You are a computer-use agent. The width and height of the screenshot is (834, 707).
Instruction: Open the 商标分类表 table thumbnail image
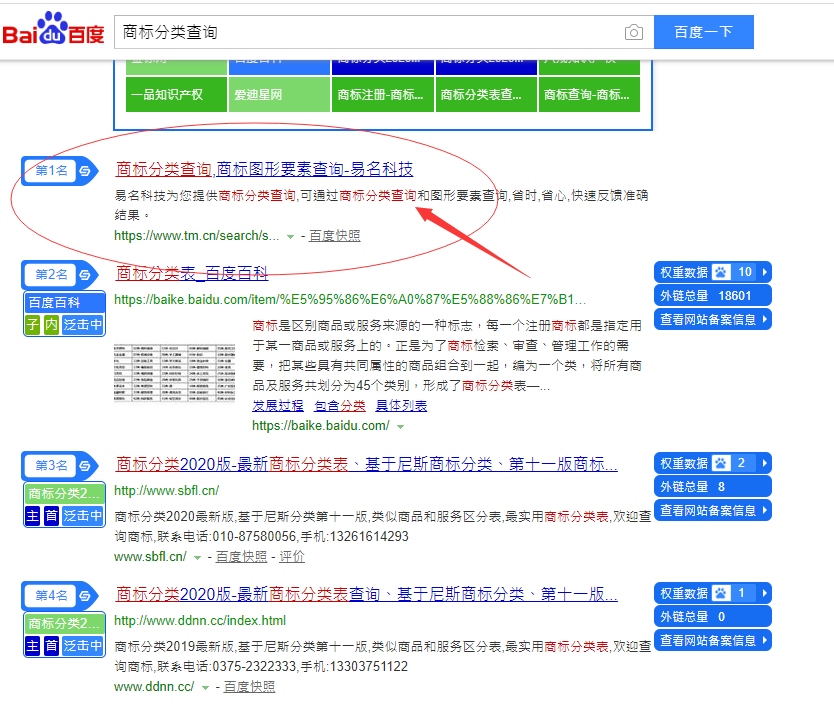[174, 372]
